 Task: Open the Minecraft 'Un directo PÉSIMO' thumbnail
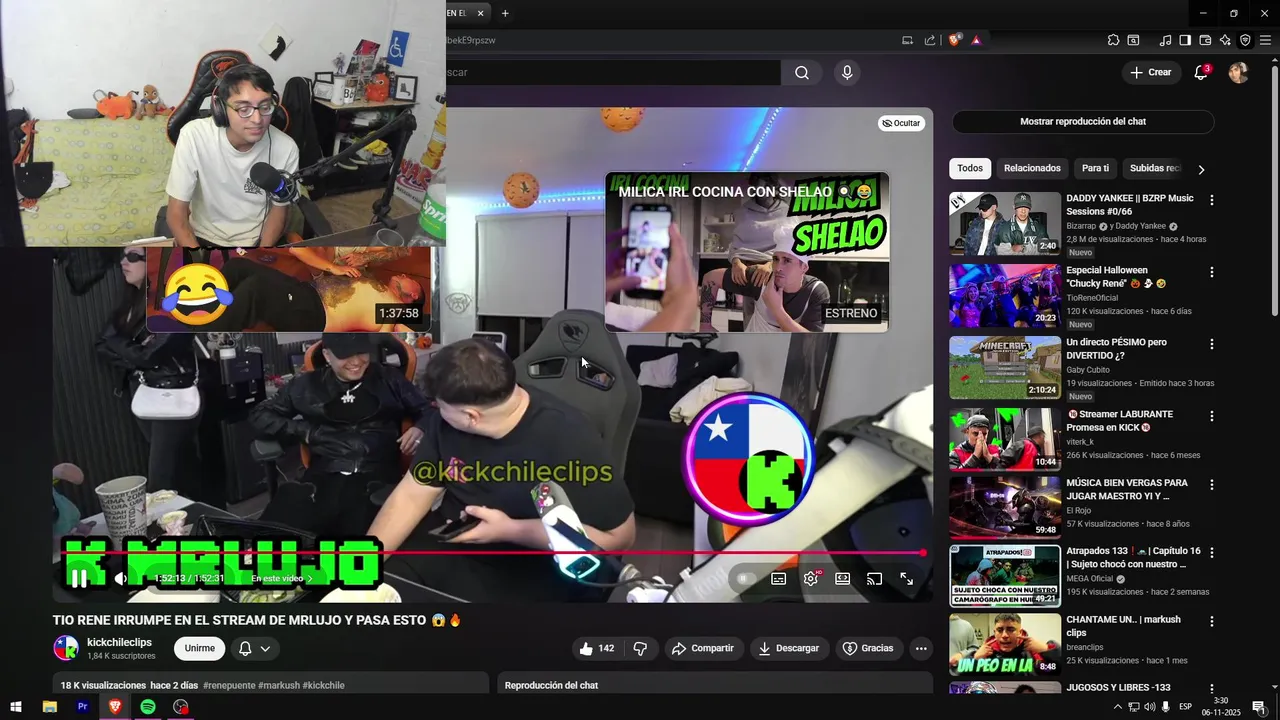click(1005, 367)
